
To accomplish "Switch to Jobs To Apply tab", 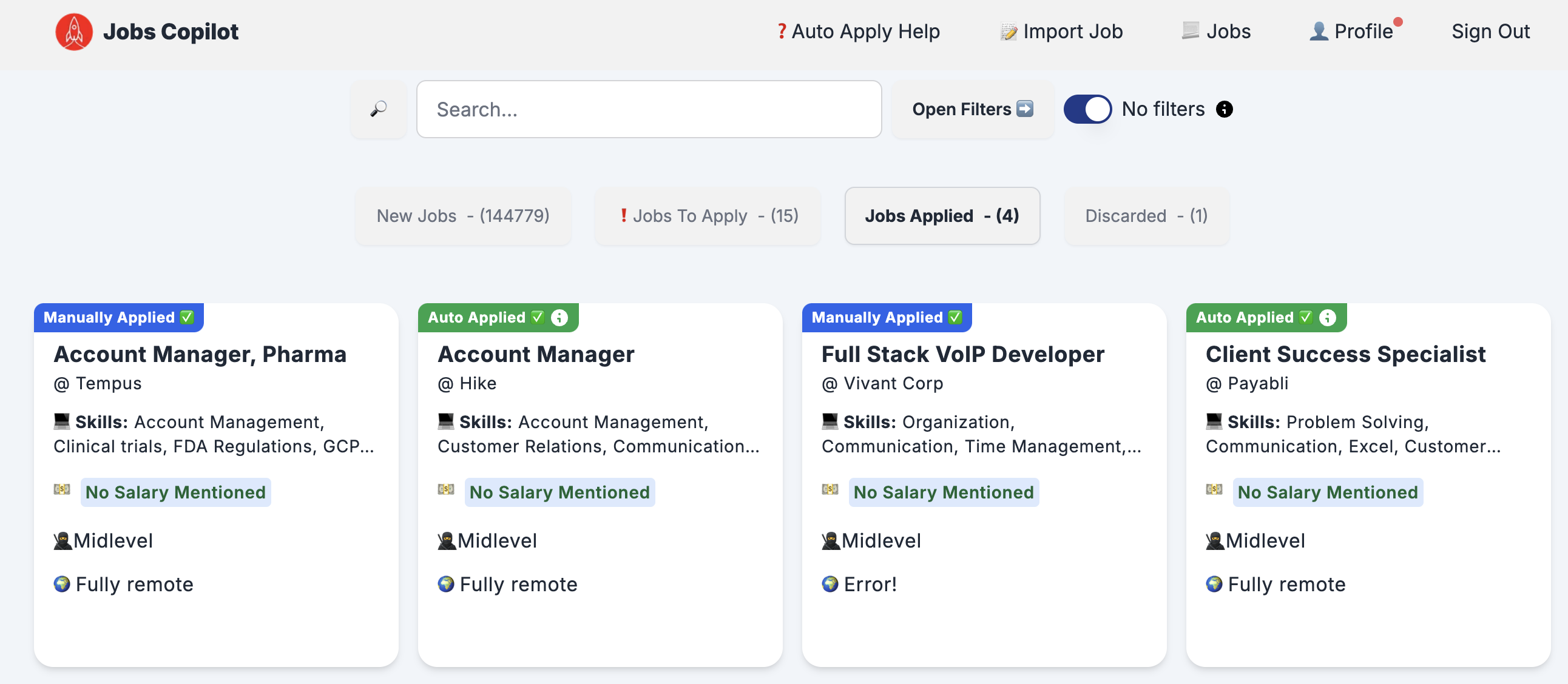I will tap(708, 216).
